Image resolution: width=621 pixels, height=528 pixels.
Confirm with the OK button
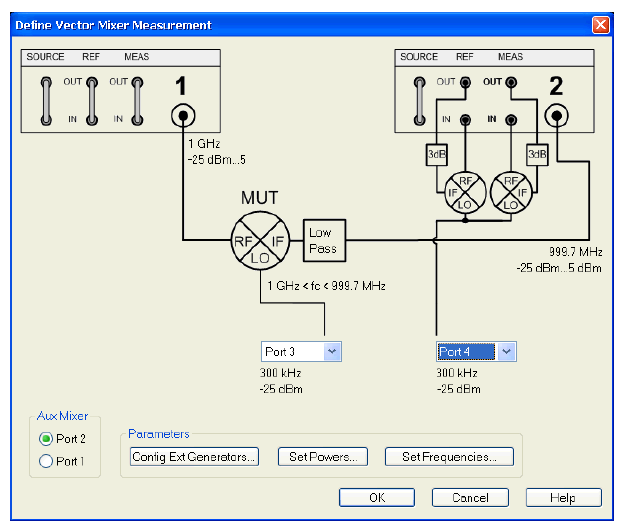(377, 498)
